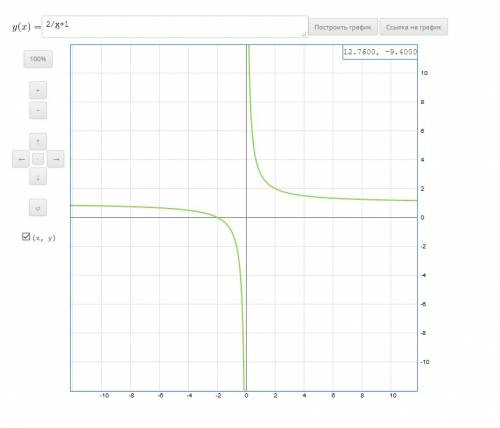The width and height of the screenshot is (500, 428).
Task: Click the Построить график button
Action: pos(343,27)
